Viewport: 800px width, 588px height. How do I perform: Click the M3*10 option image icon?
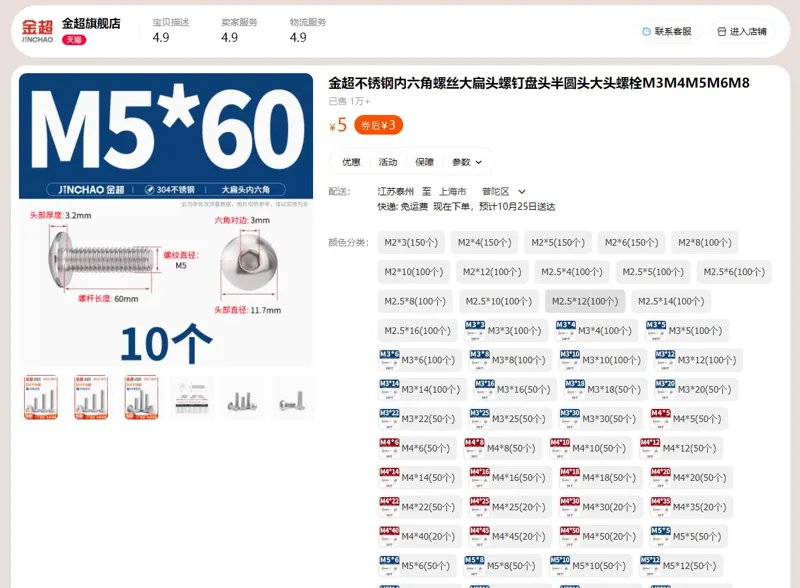pos(570,360)
